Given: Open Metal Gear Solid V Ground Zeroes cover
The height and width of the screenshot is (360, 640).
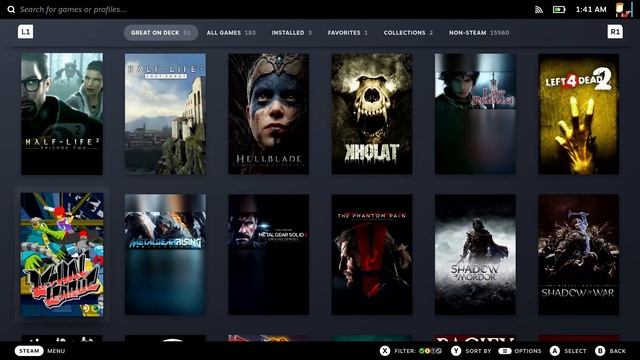Looking at the screenshot, I should [269, 254].
